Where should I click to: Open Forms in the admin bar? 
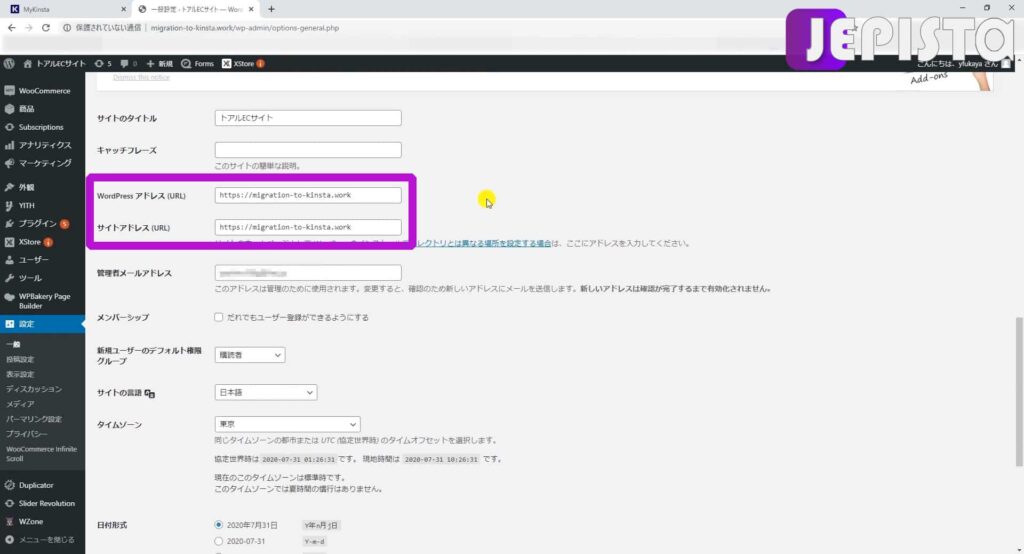tap(197, 63)
